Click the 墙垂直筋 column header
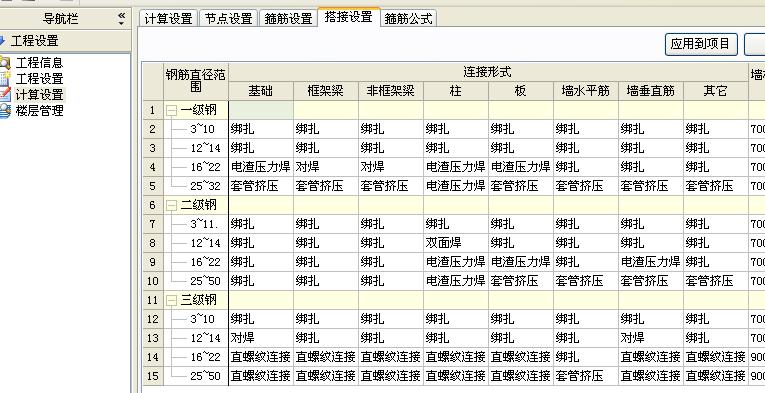765x393 pixels. tap(651, 91)
